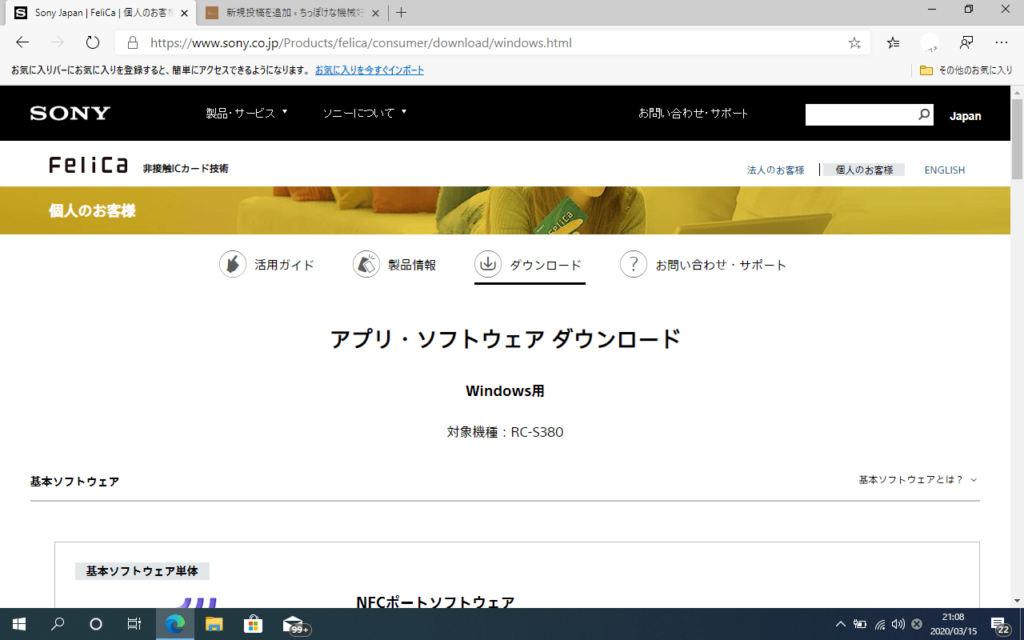Open Windows taskbar search
The image size is (1024, 640).
tap(57, 624)
